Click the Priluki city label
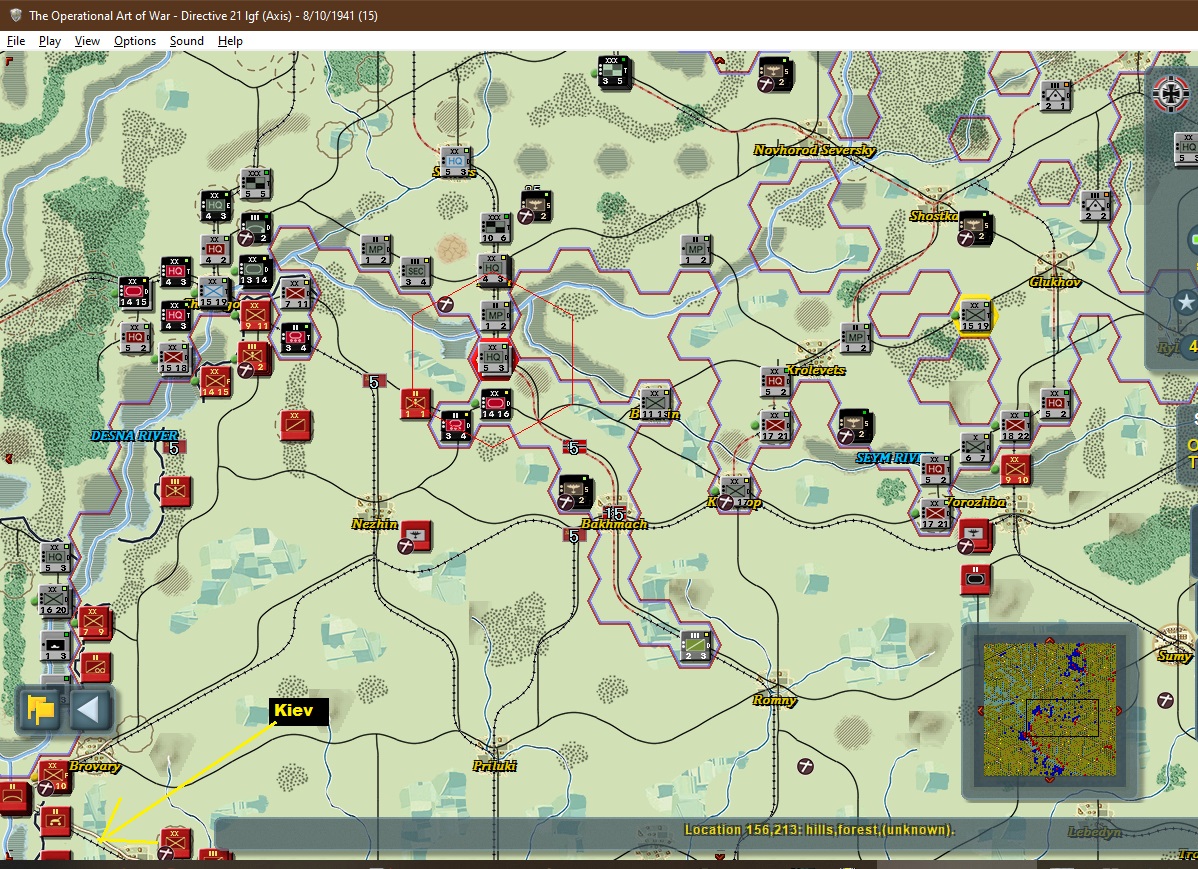This screenshot has height=869, width=1198. (x=494, y=766)
